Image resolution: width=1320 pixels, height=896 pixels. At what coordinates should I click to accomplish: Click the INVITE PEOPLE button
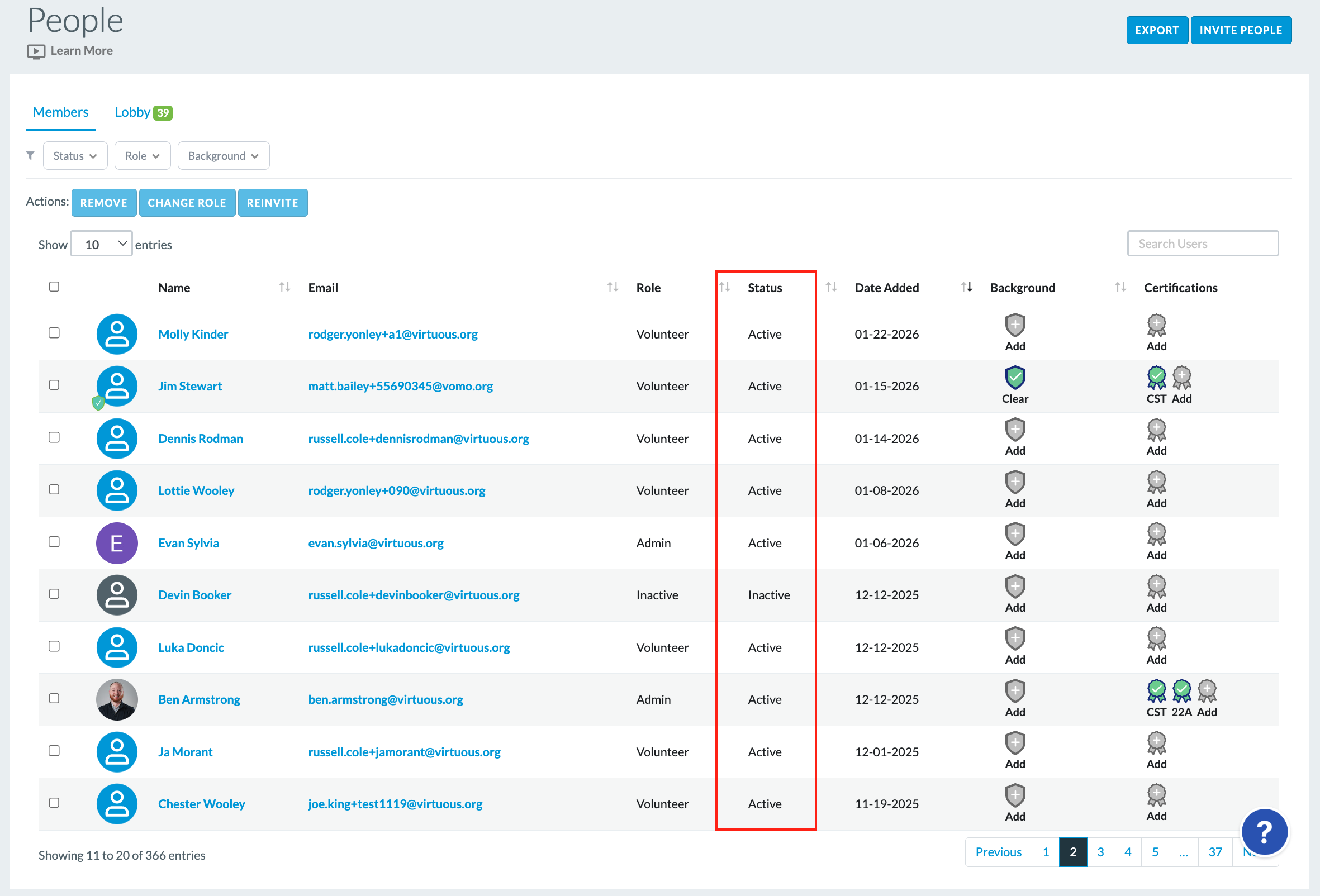coord(1241,30)
